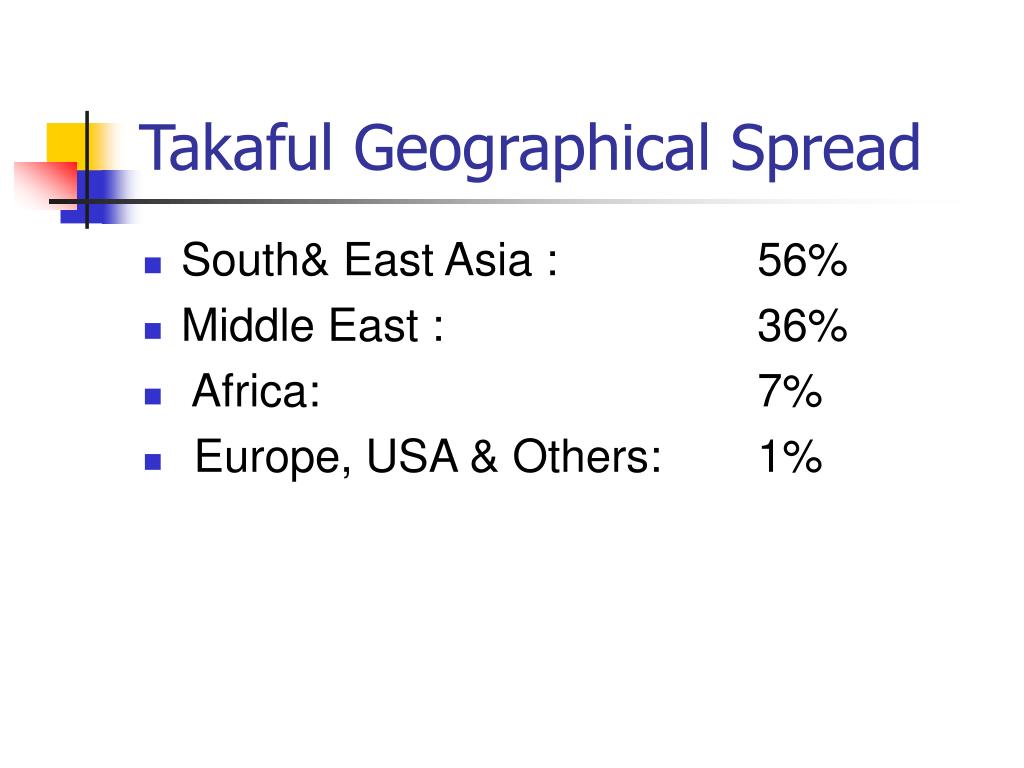Select the Middle East bullet text
This screenshot has height=768, width=1024.
pyautogui.click(x=312, y=325)
